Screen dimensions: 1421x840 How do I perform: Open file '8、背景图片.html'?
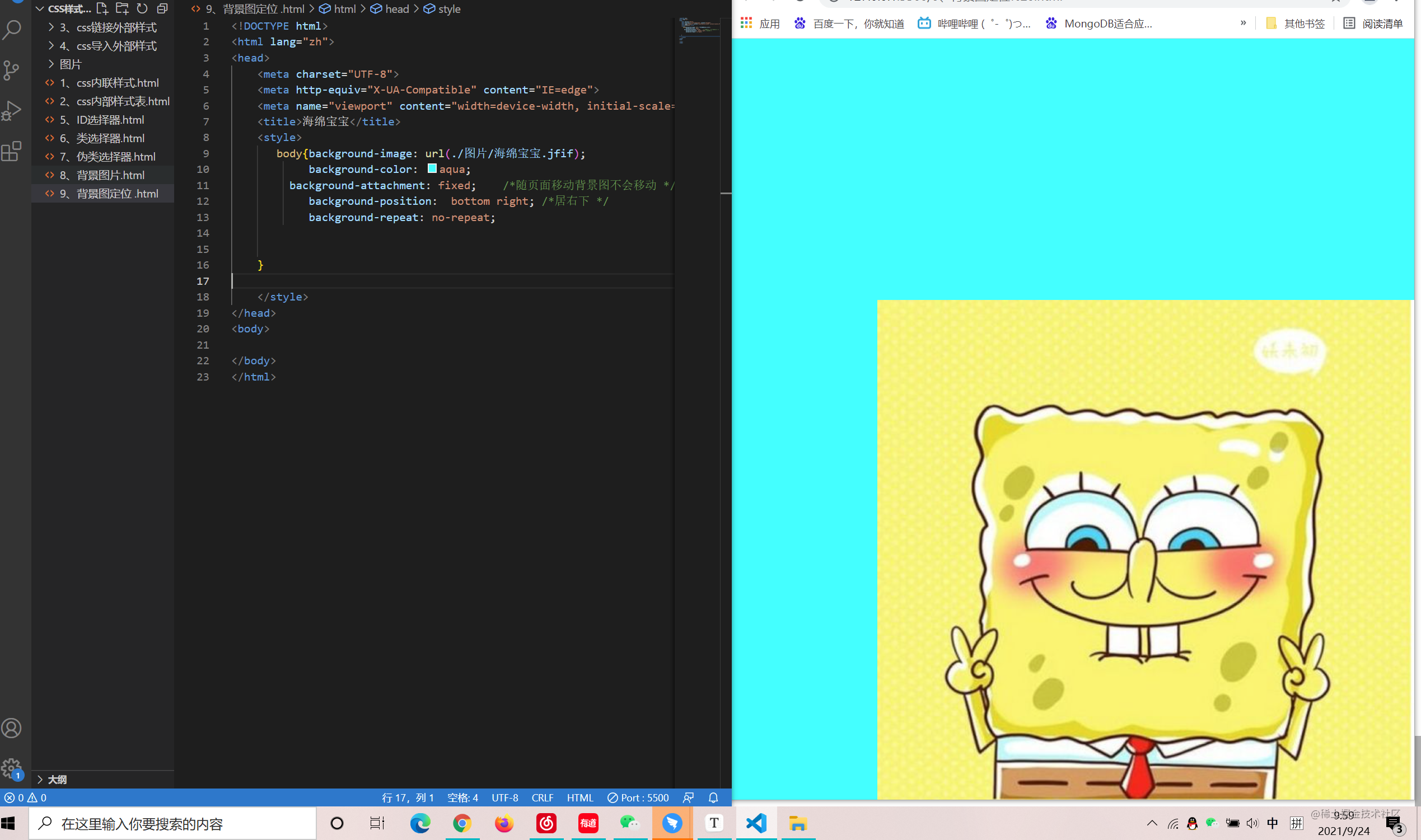tap(102, 175)
